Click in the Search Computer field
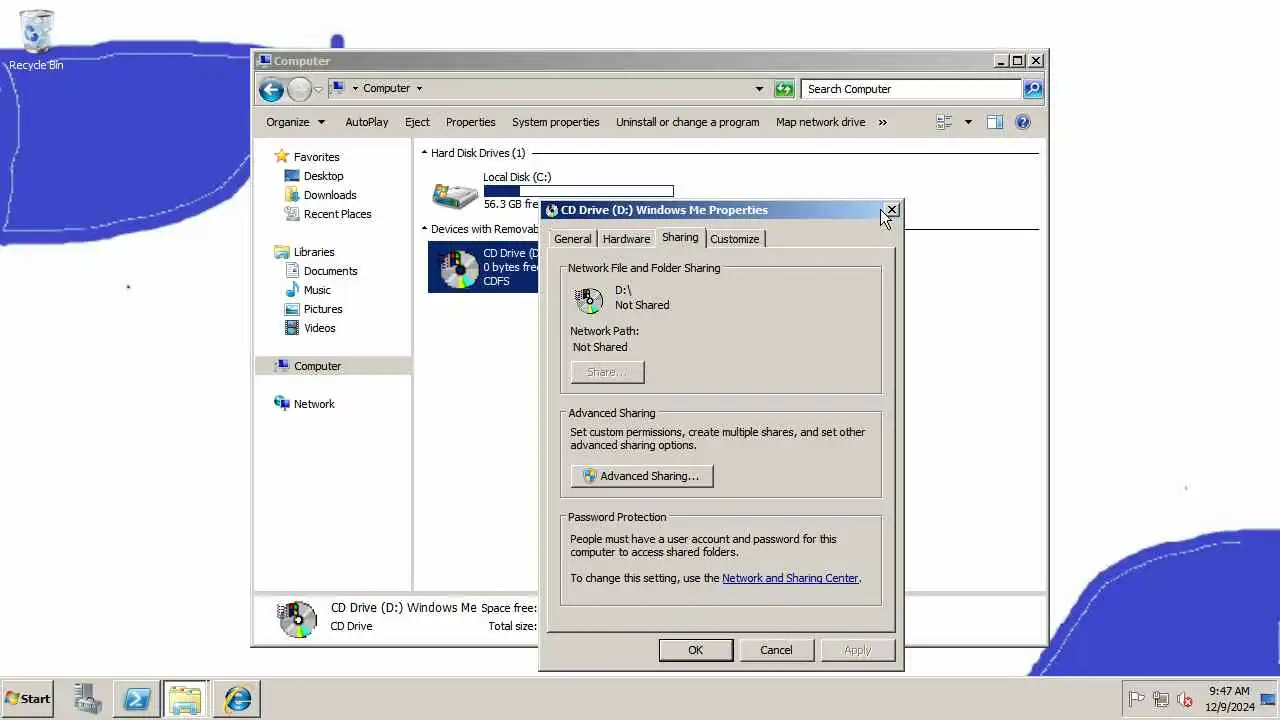The width and height of the screenshot is (1280, 720). click(x=911, y=89)
